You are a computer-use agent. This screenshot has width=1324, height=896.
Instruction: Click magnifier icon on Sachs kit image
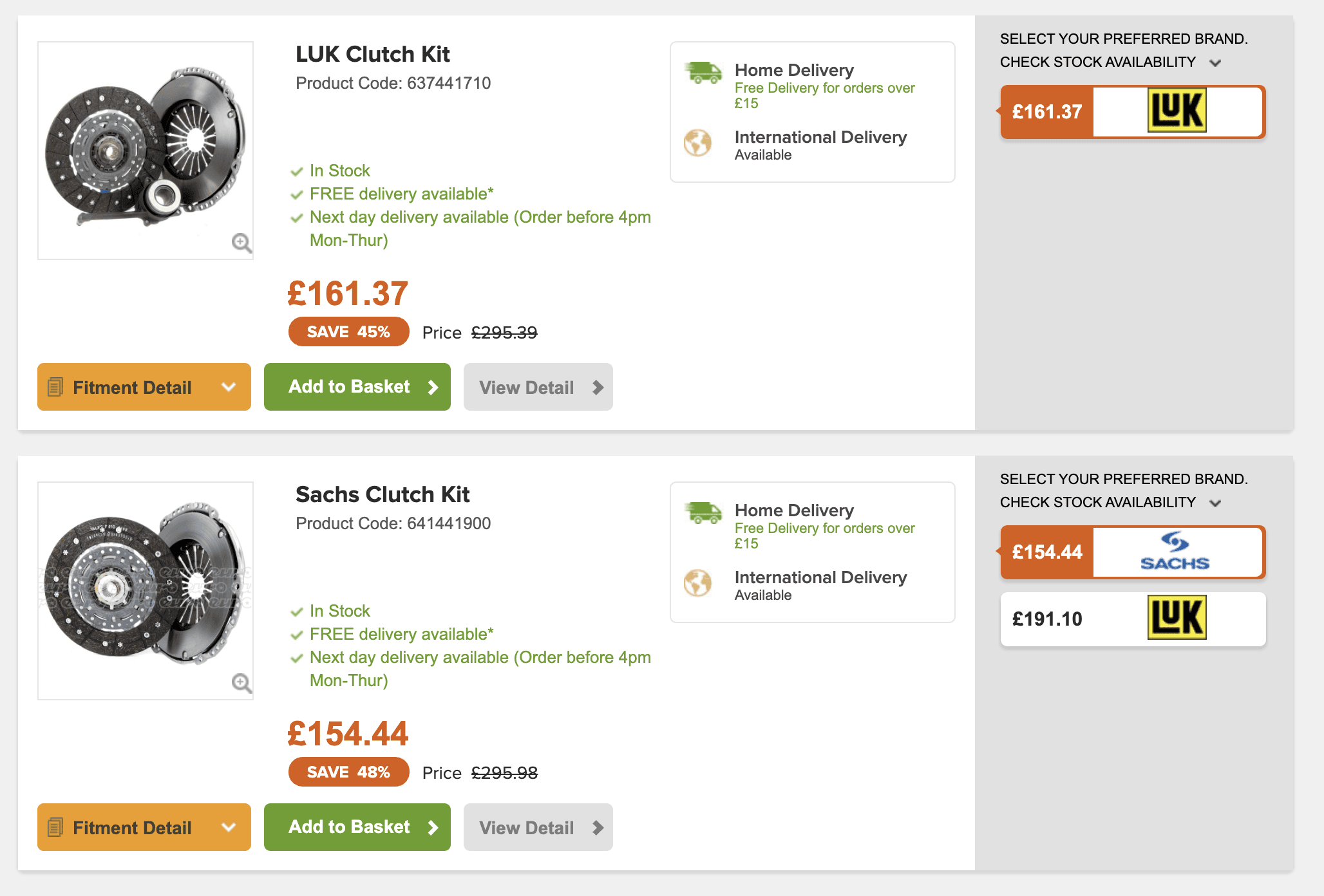click(241, 683)
